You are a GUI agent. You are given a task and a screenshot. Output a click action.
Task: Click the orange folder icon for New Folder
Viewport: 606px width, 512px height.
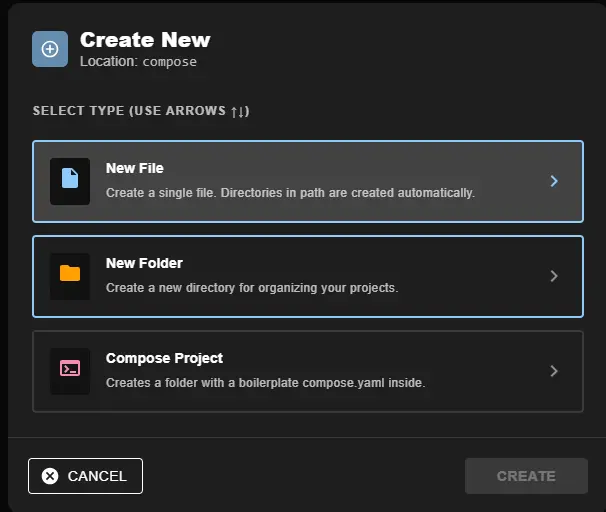pyautogui.click(x=70, y=276)
